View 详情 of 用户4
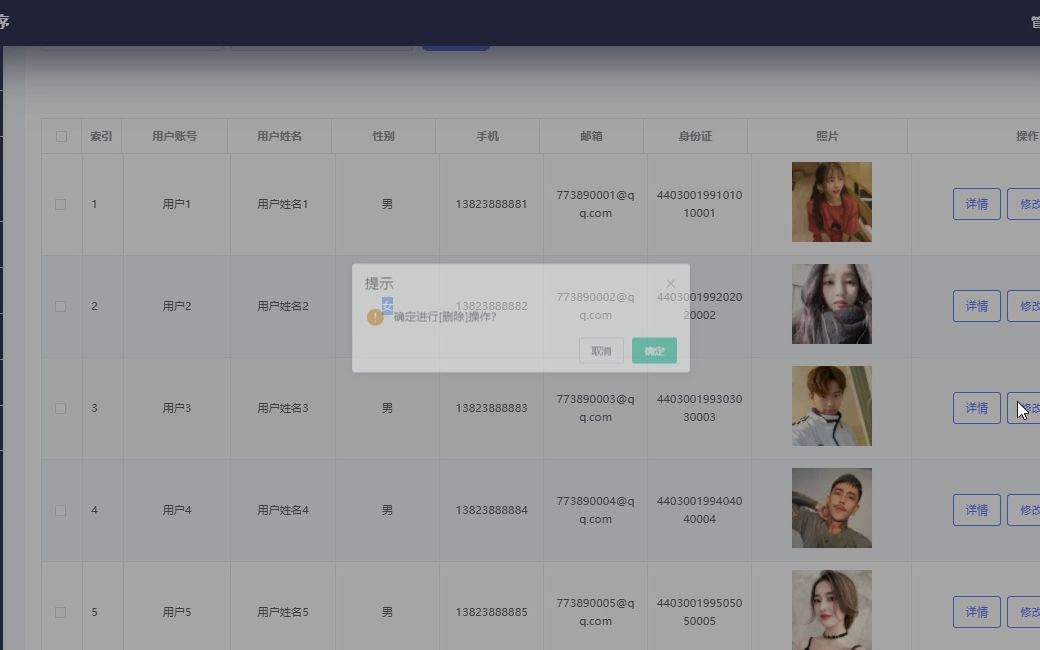The image size is (1040, 650). click(x=976, y=510)
